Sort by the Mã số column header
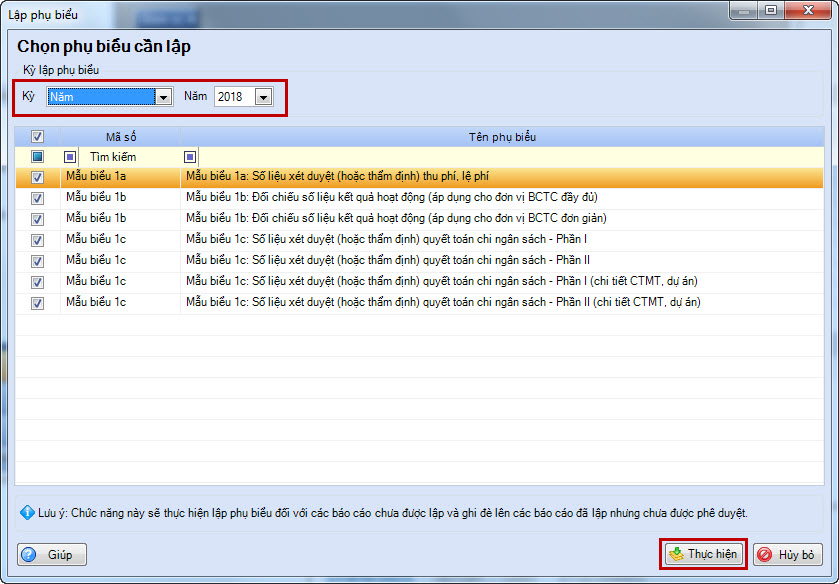Screen dimensions: 839x584 pos(120,137)
